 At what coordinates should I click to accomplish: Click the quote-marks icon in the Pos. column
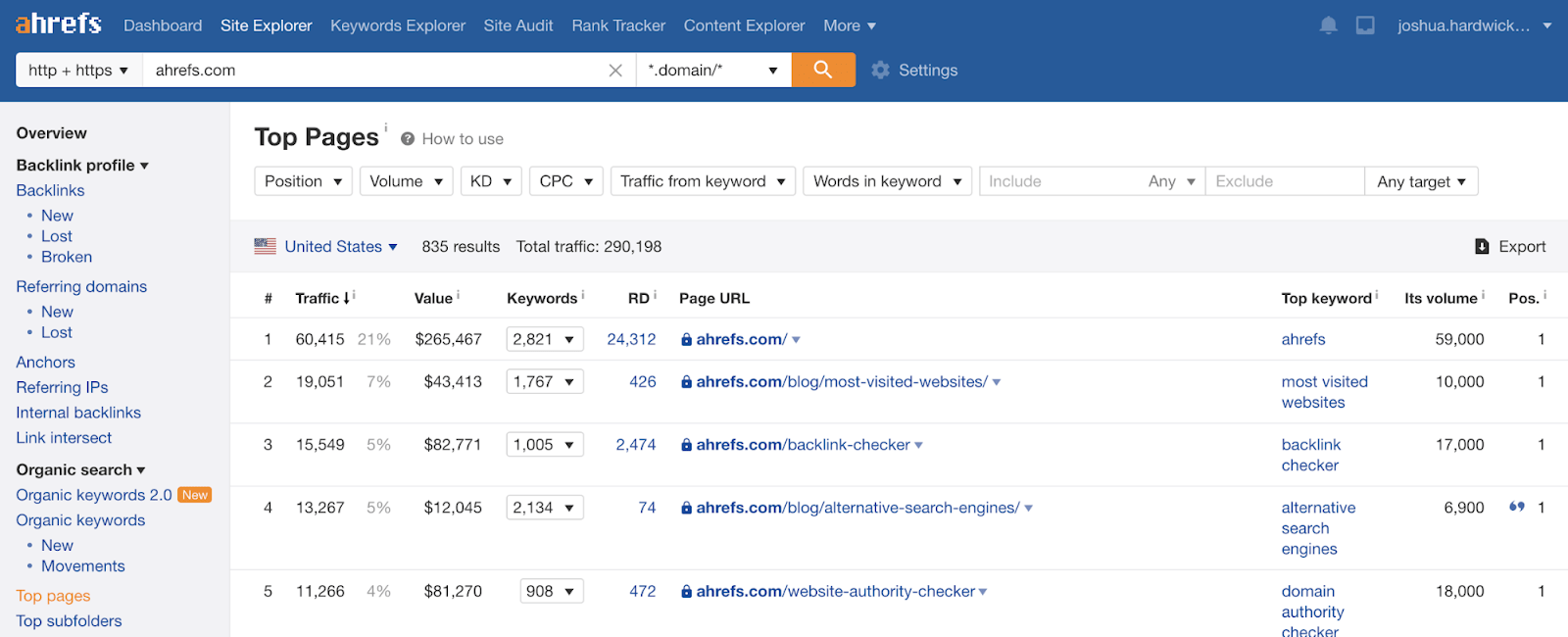point(1517,507)
